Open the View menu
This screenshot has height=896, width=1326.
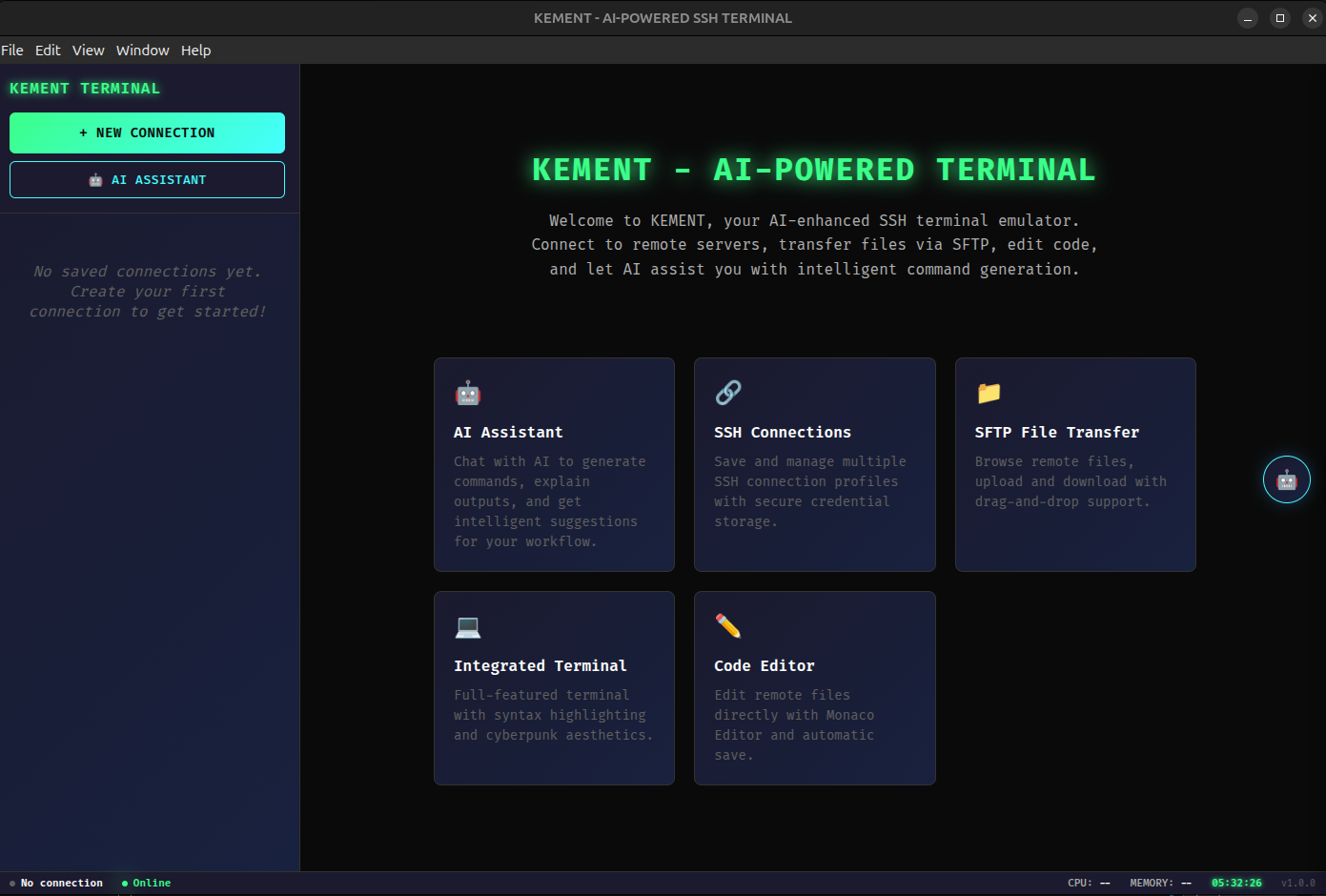click(x=89, y=51)
